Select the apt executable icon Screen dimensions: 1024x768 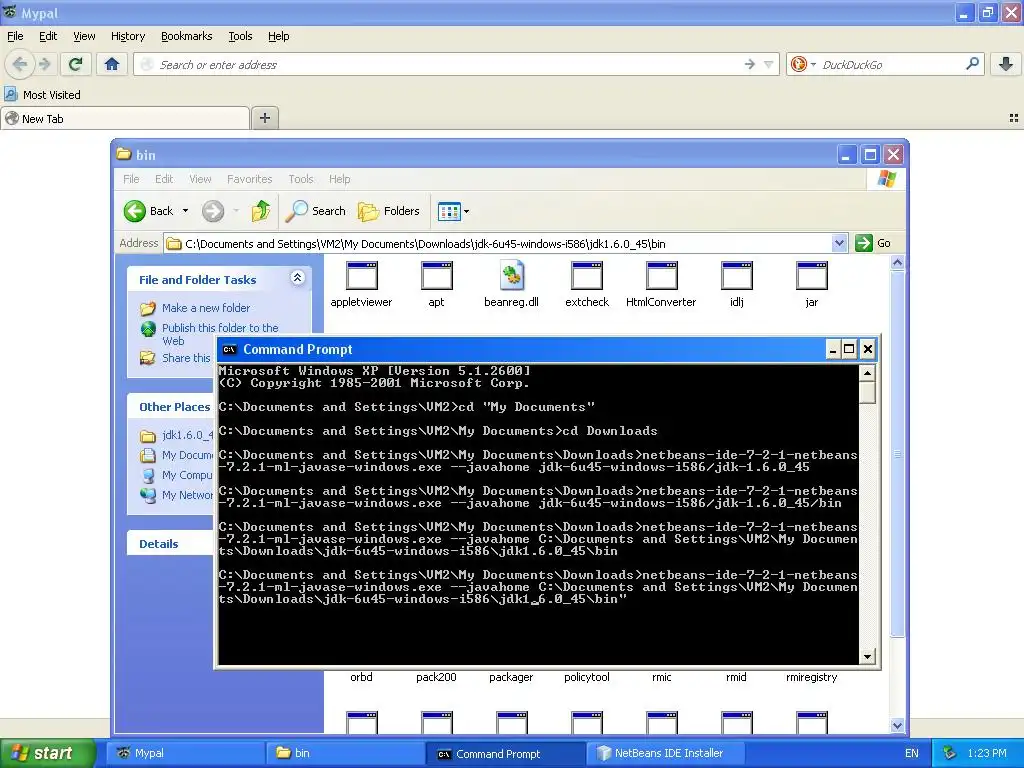(x=436, y=275)
